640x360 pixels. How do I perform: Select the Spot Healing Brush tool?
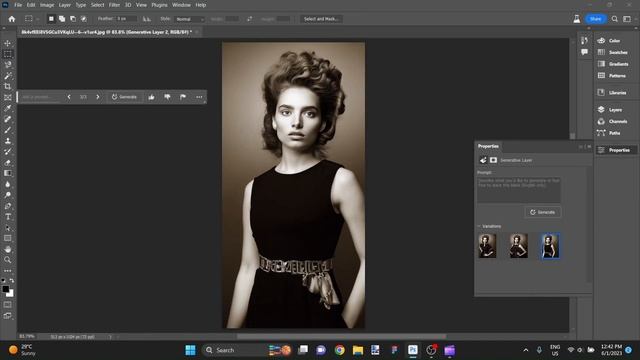coord(8,119)
